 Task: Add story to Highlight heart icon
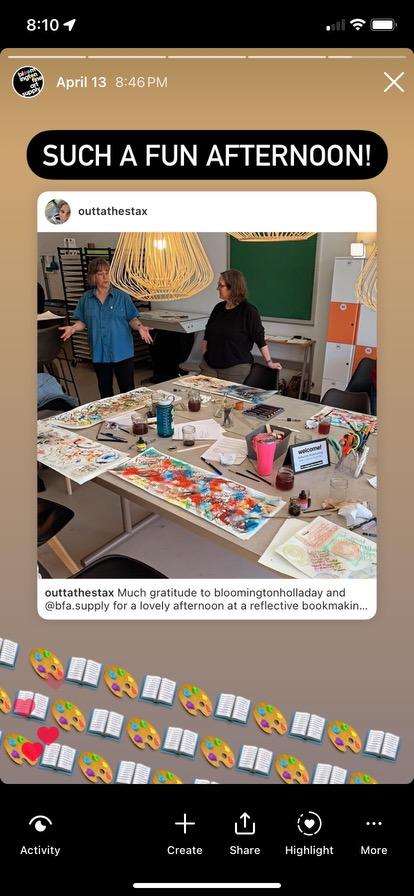point(309,823)
